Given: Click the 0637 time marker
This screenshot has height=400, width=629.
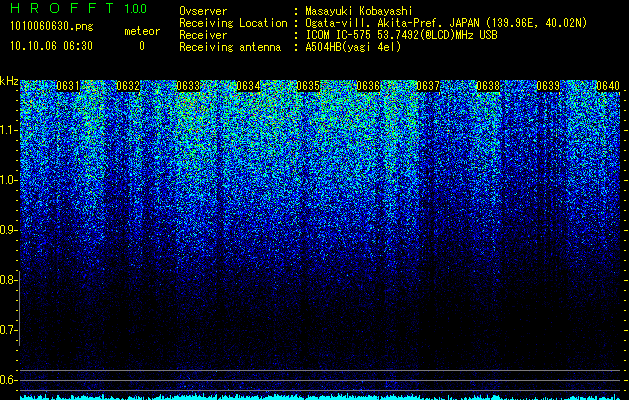Looking at the screenshot, I should click(x=428, y=86).
